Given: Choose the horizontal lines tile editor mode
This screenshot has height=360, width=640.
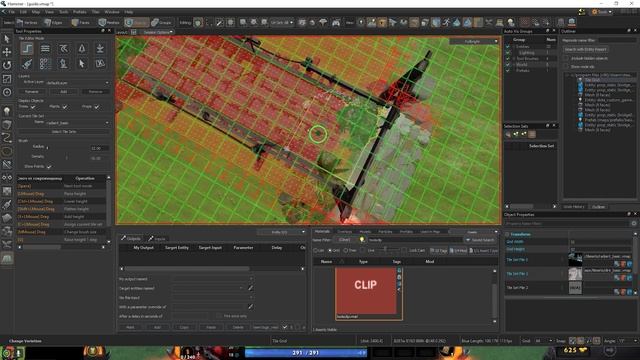Looking at the screenshot, I should coord(45,49).
